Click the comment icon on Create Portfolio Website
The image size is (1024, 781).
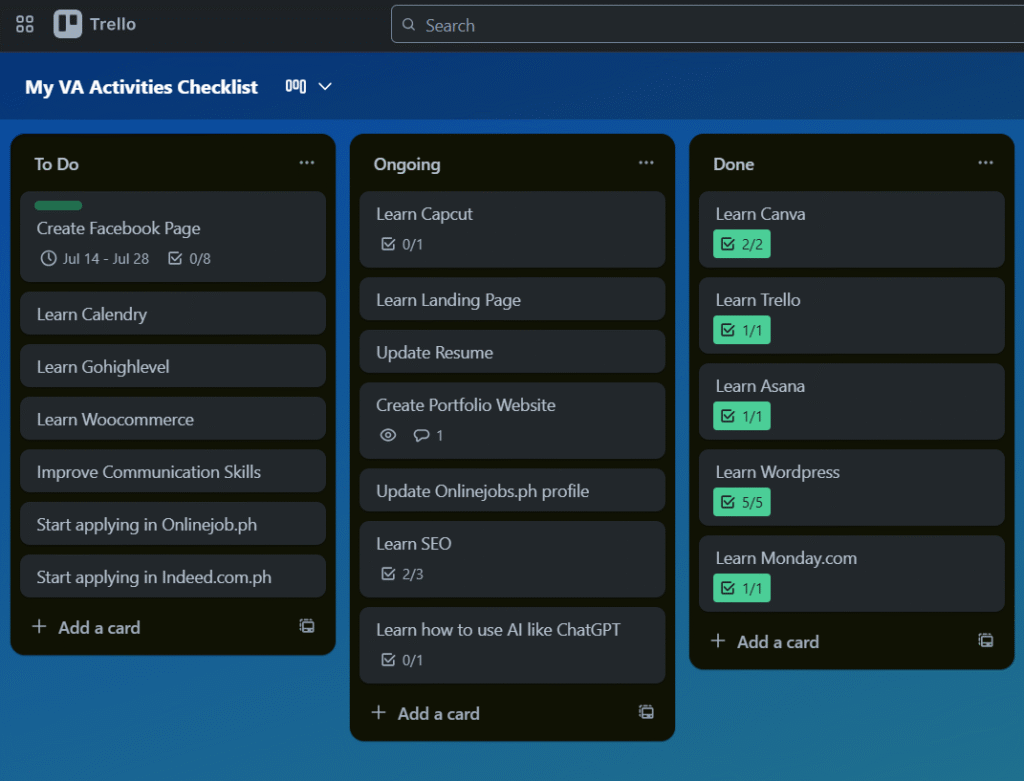[421, 435]
